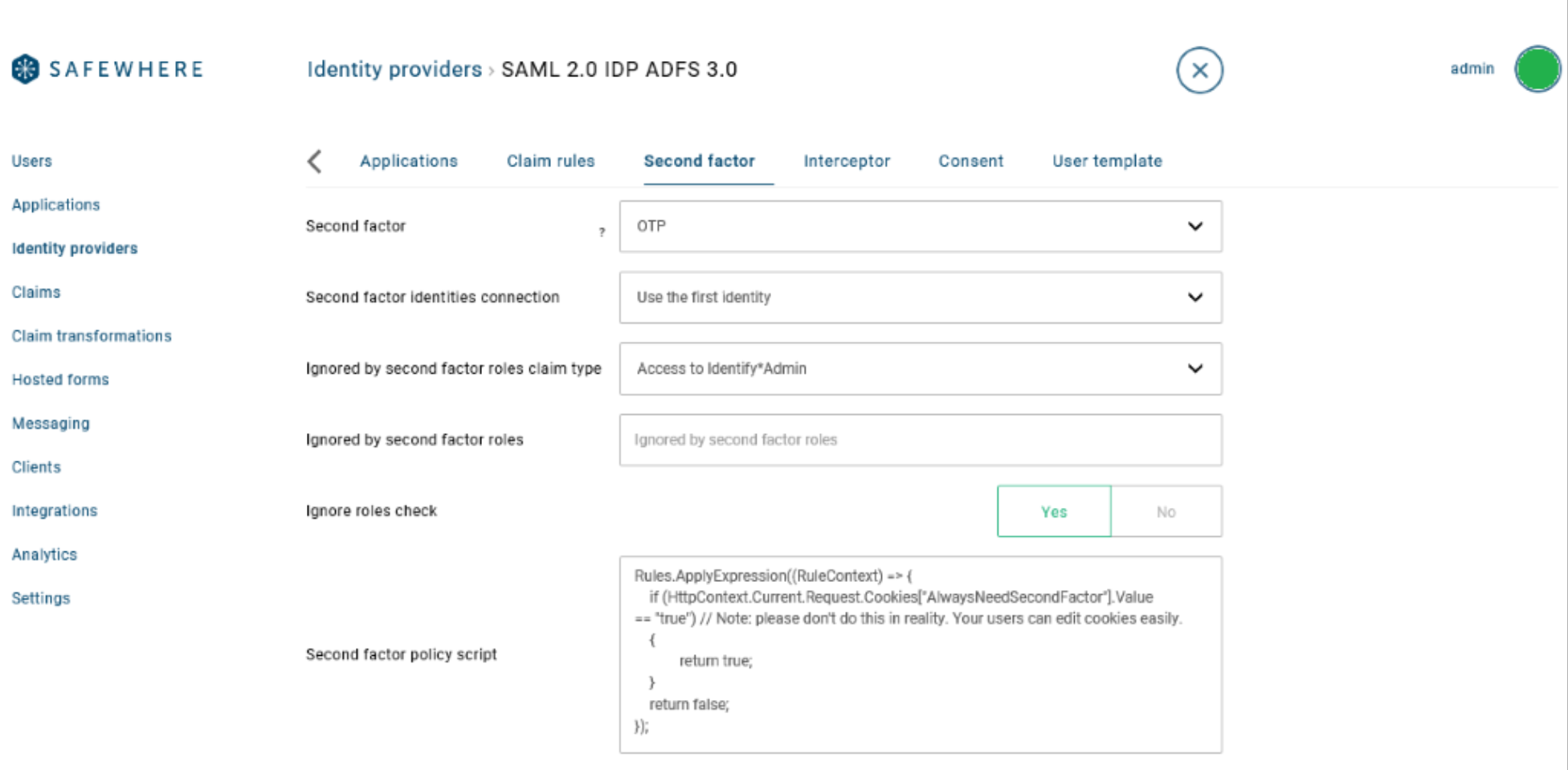Open the Second factor dropdown showing OTP
Image resolution: width=1568 pixels, height=770 pixels.
(920, 226)
